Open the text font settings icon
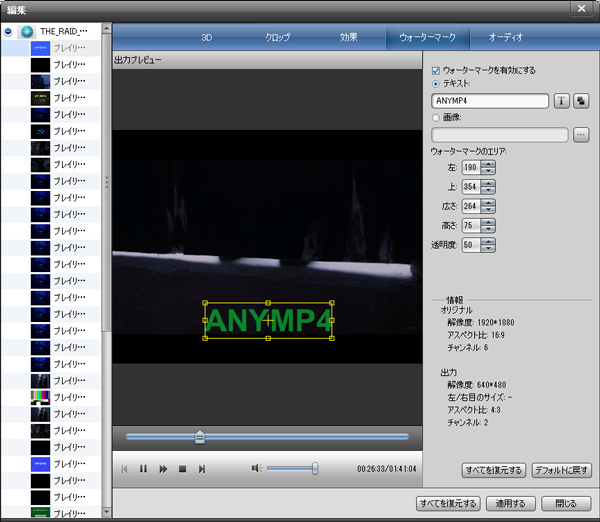600x522 pixels. [561, 101]
